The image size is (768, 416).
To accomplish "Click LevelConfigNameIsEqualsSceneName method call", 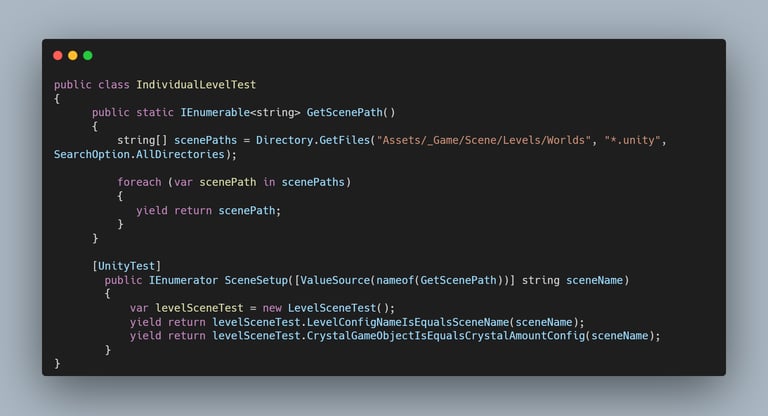I will click(408, 322).
